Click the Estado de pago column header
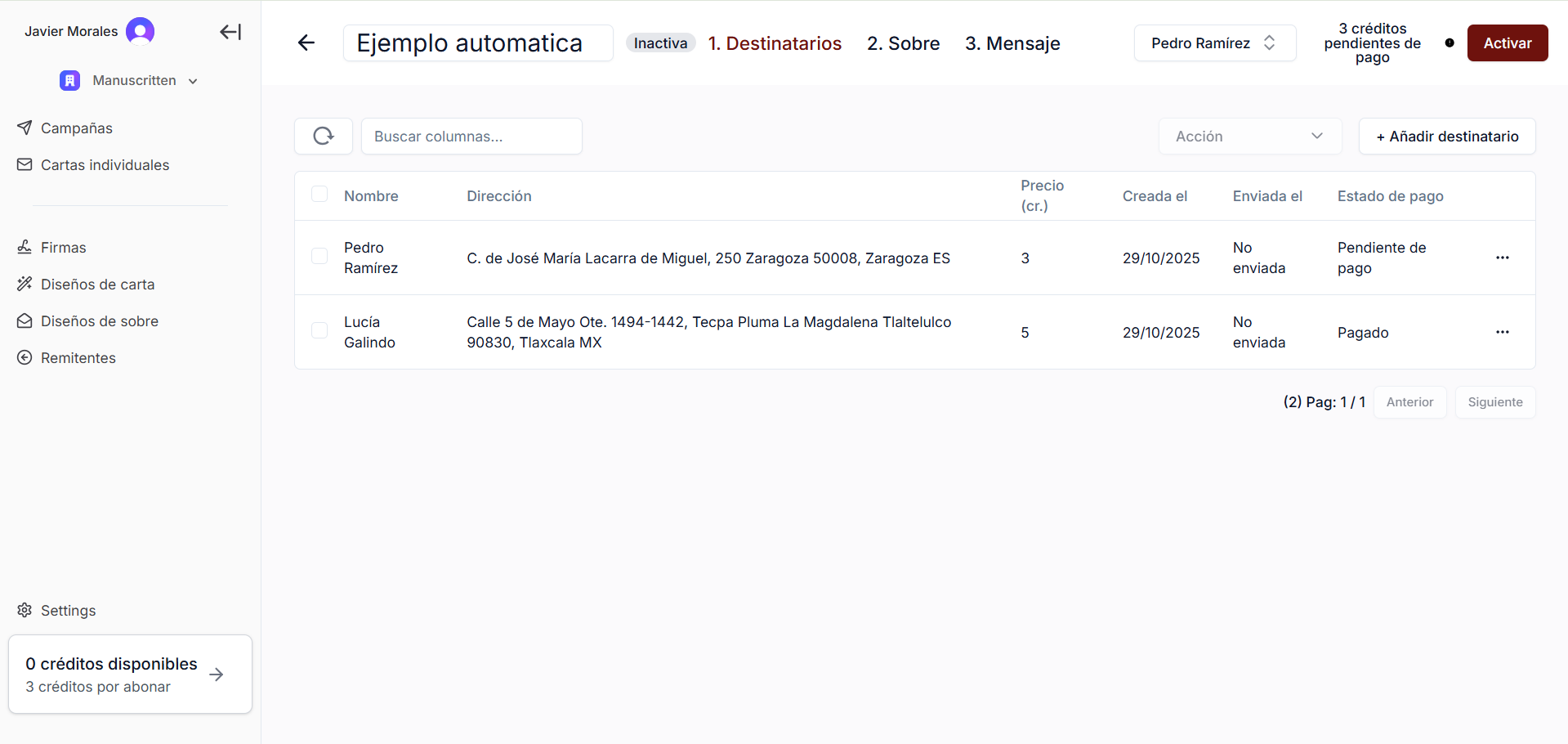The height and width of the screenshot is (744, 1568). point(1390,195)
